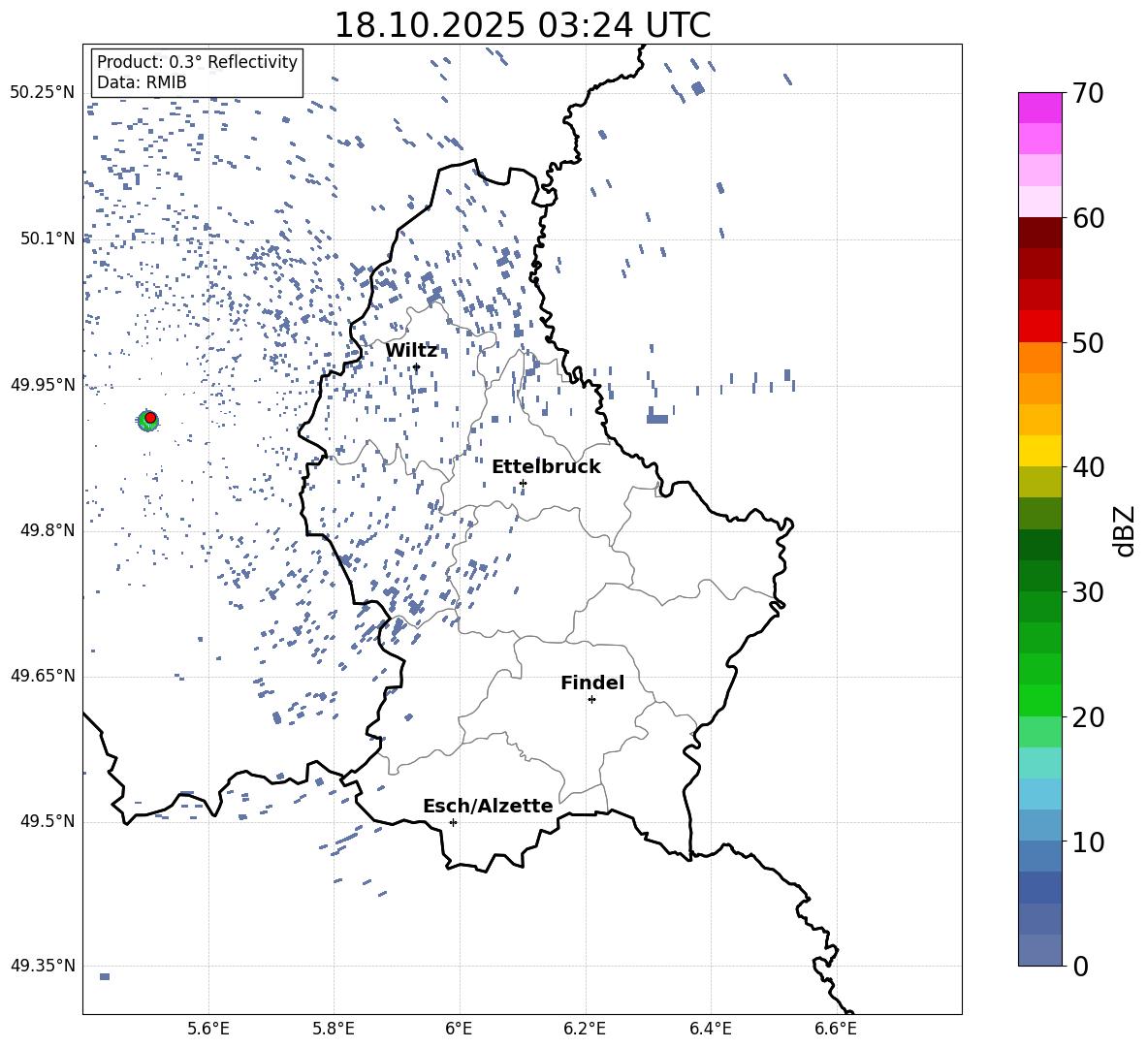Screen dimensions: 1148x1048
Task: Click the 49.65°N latitude label
Action: tap(43, 677)
